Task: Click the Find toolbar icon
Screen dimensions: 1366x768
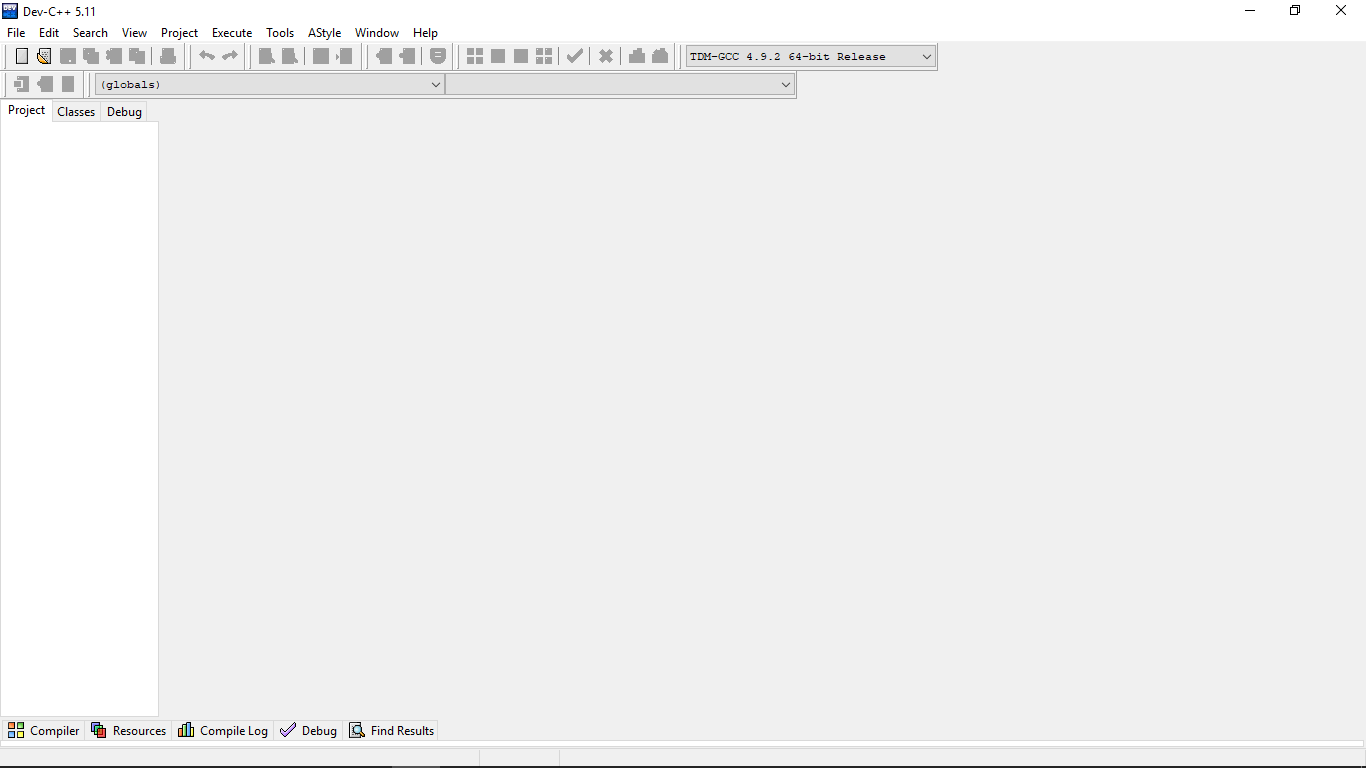Action: coord(266,56)
